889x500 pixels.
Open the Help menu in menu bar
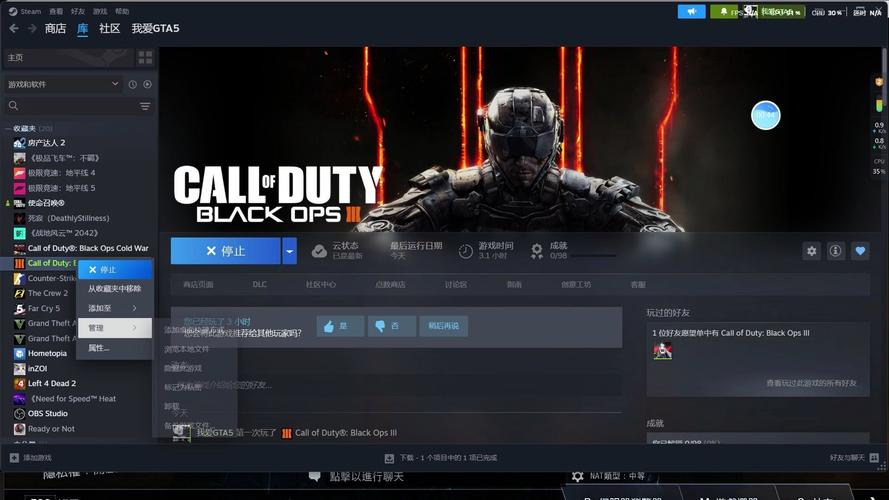point(122,11)
